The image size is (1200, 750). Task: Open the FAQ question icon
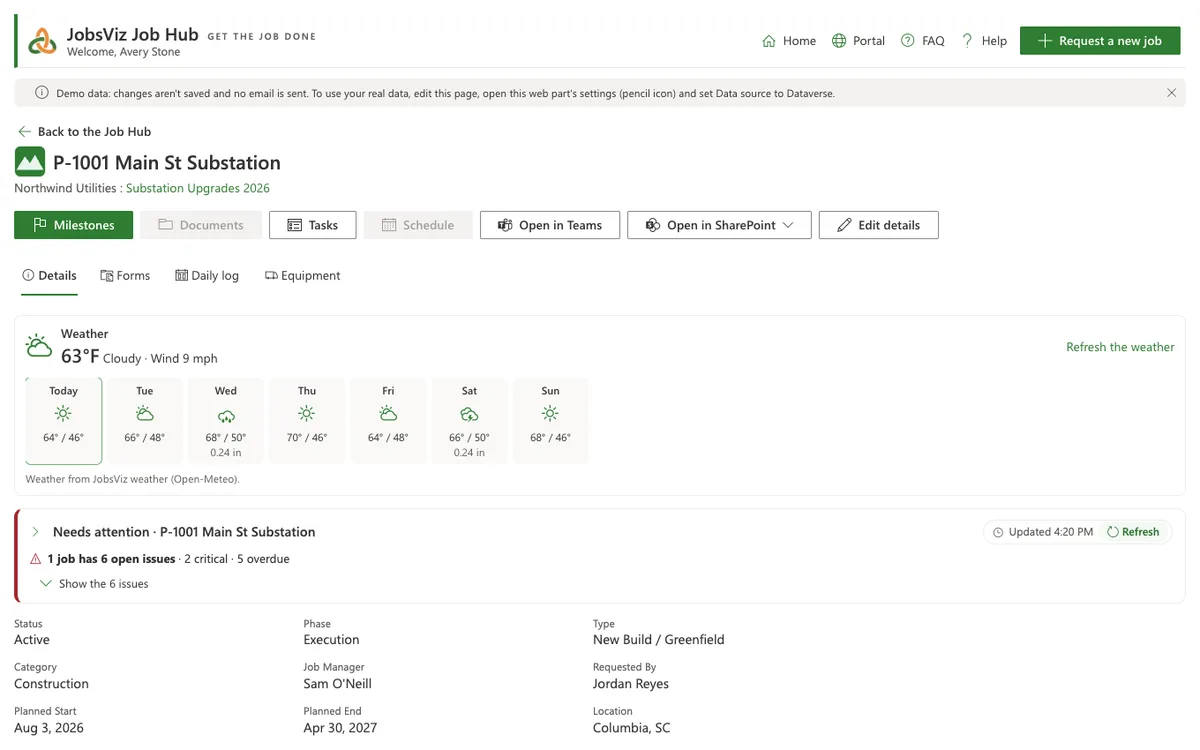coord(908,41)
